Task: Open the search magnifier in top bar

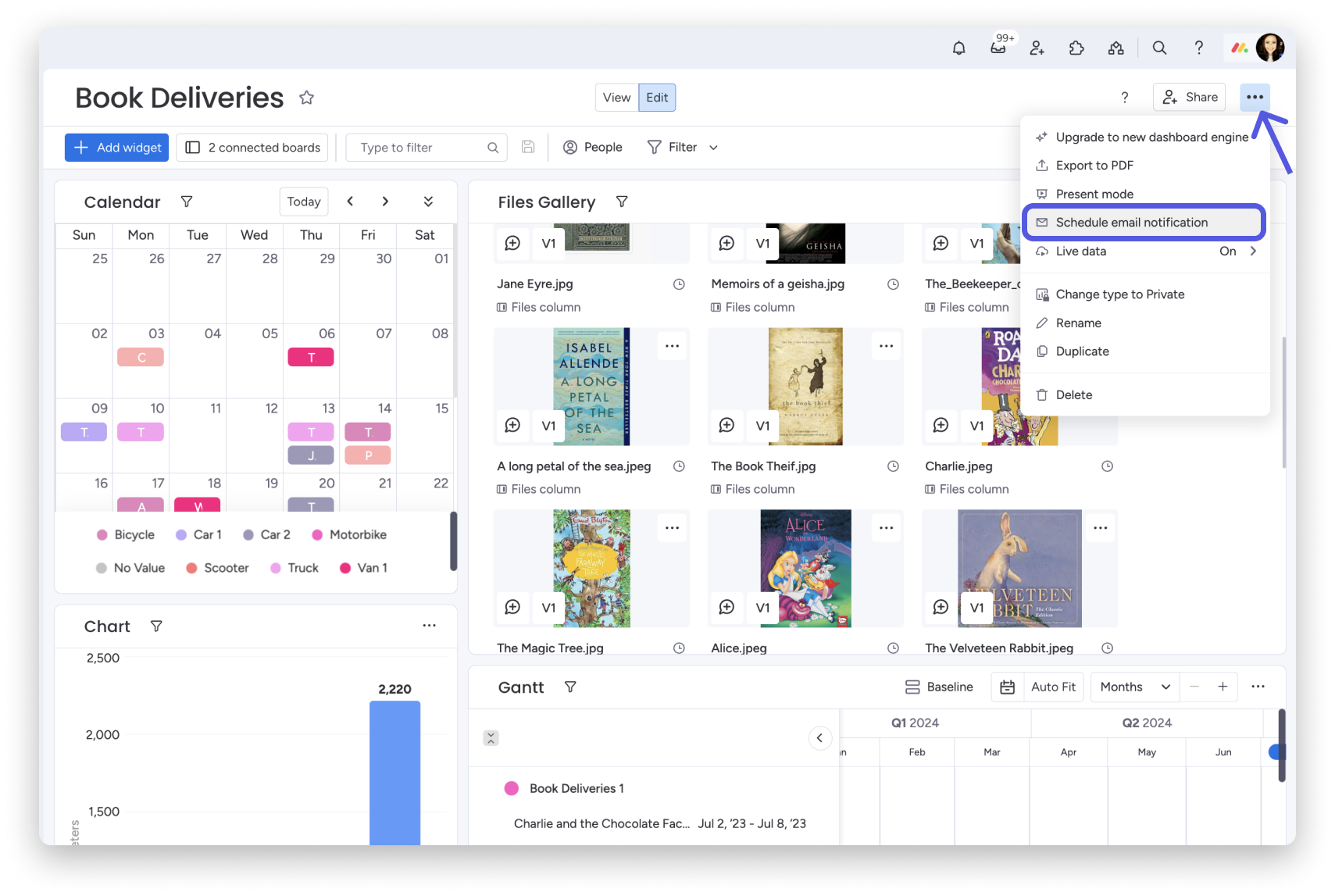Action: [x=1159, y=48]
